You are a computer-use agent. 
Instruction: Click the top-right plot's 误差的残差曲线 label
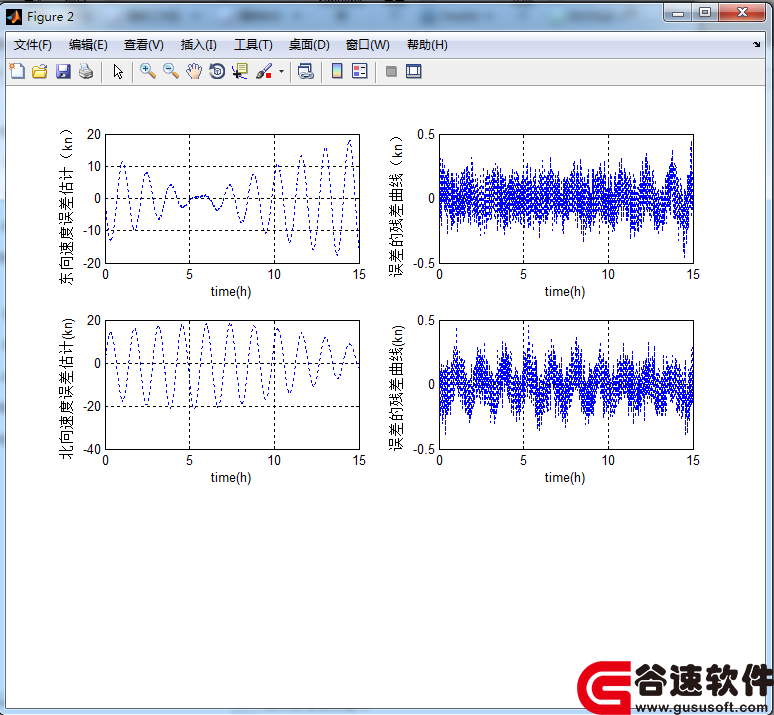tap(396, 206)
